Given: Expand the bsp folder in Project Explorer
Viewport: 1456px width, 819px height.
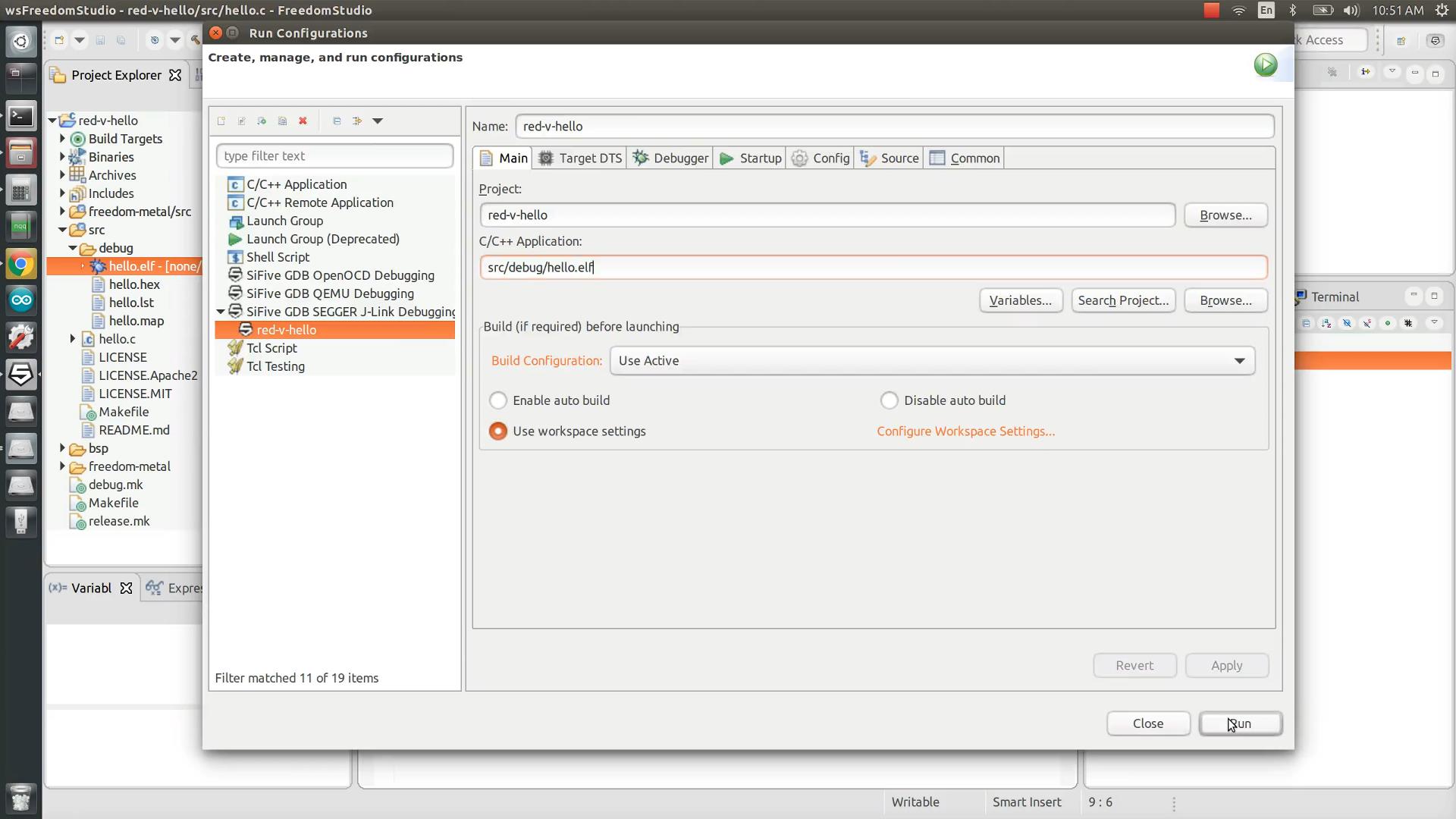Looking at the screenshot, I should pyautogui.click(x=62, y=448).
